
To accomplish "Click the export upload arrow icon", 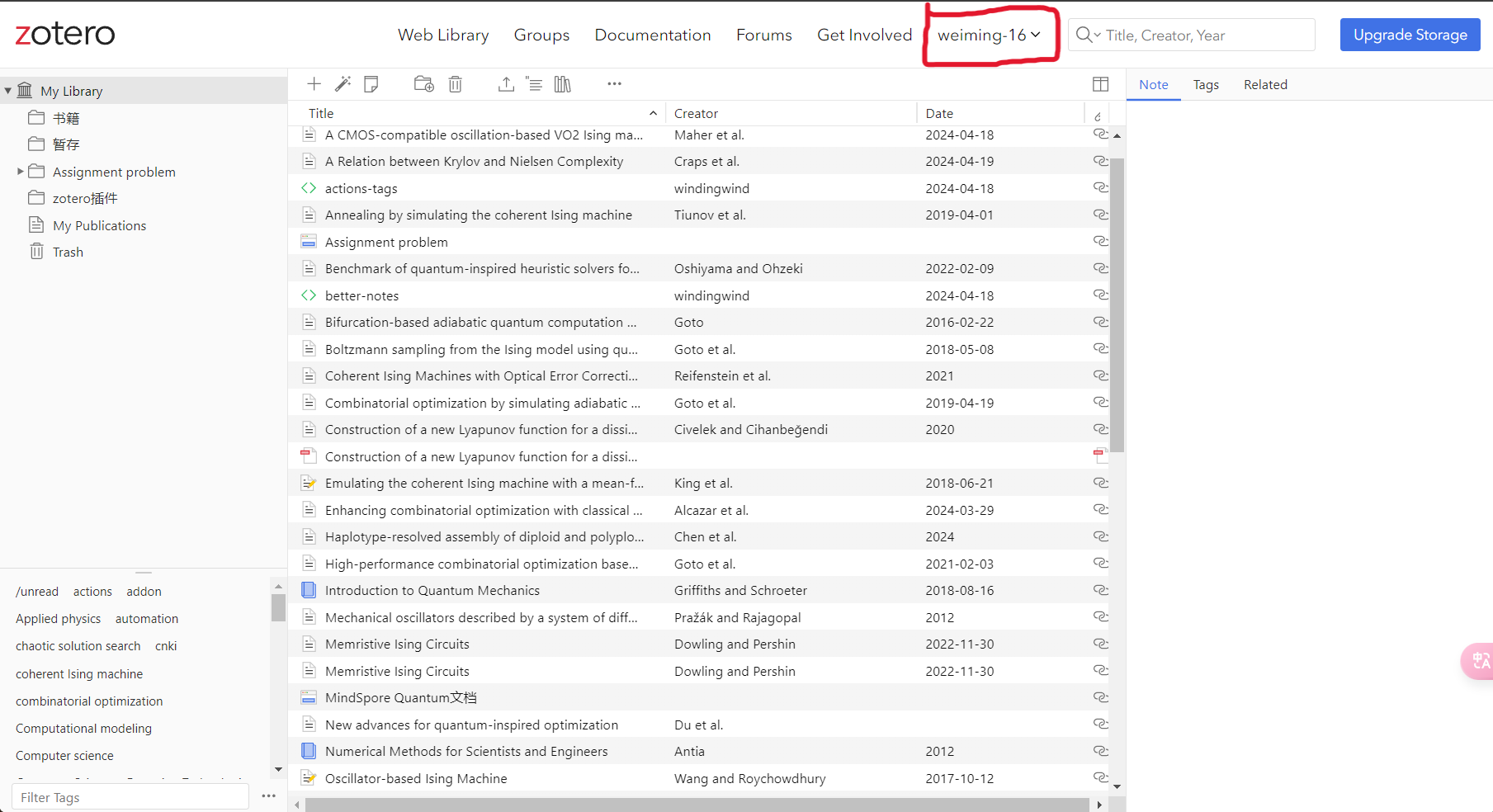I will point(506,84).
